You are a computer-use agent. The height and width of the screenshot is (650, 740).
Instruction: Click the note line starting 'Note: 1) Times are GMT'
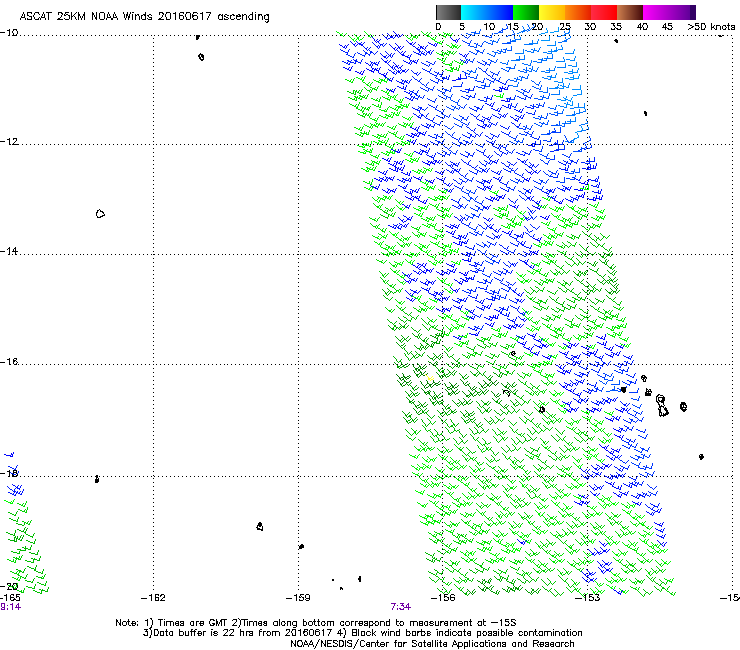click(x=316, y=623)
